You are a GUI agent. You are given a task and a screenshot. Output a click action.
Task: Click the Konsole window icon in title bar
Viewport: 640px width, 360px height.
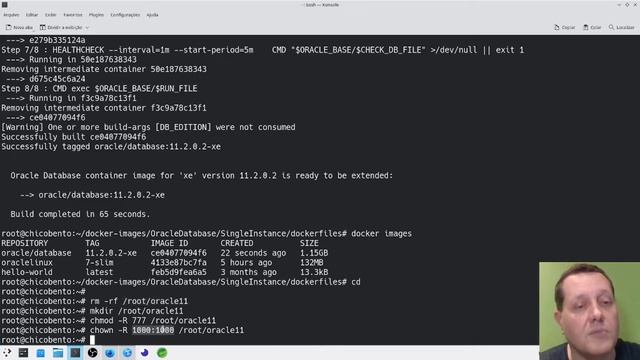point(4,4)
